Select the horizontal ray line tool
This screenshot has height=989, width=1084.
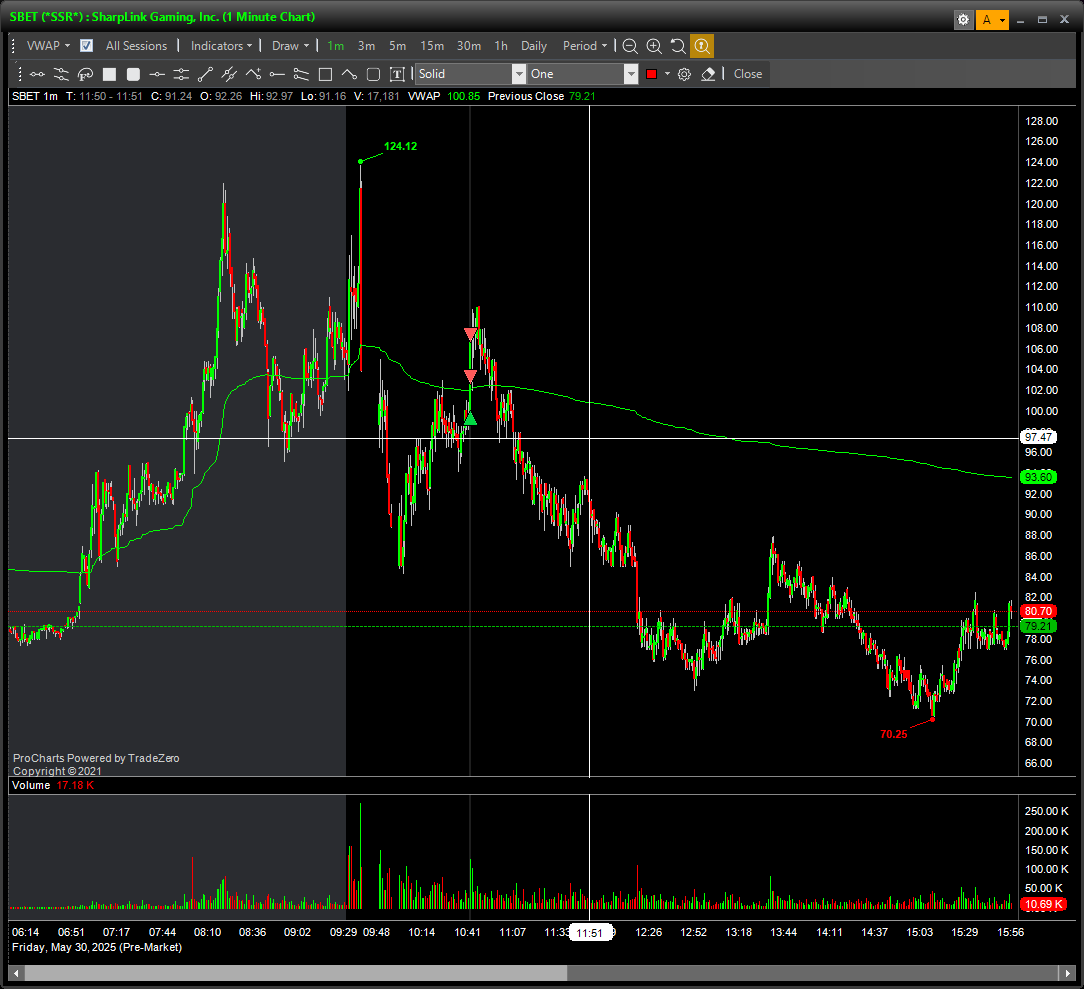tap(277, 74)
